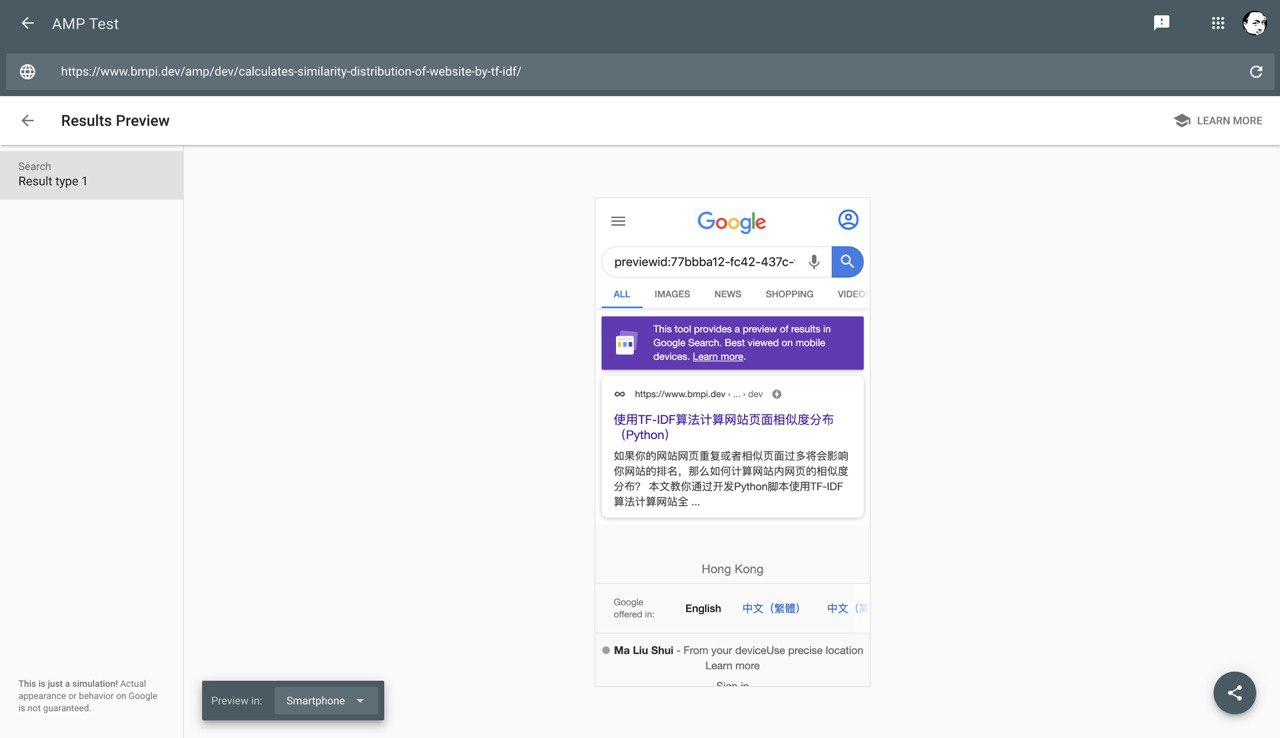Click the microphone voice search icon
Viewport: 1280px width, 738px height.
[x=814, y=262]
